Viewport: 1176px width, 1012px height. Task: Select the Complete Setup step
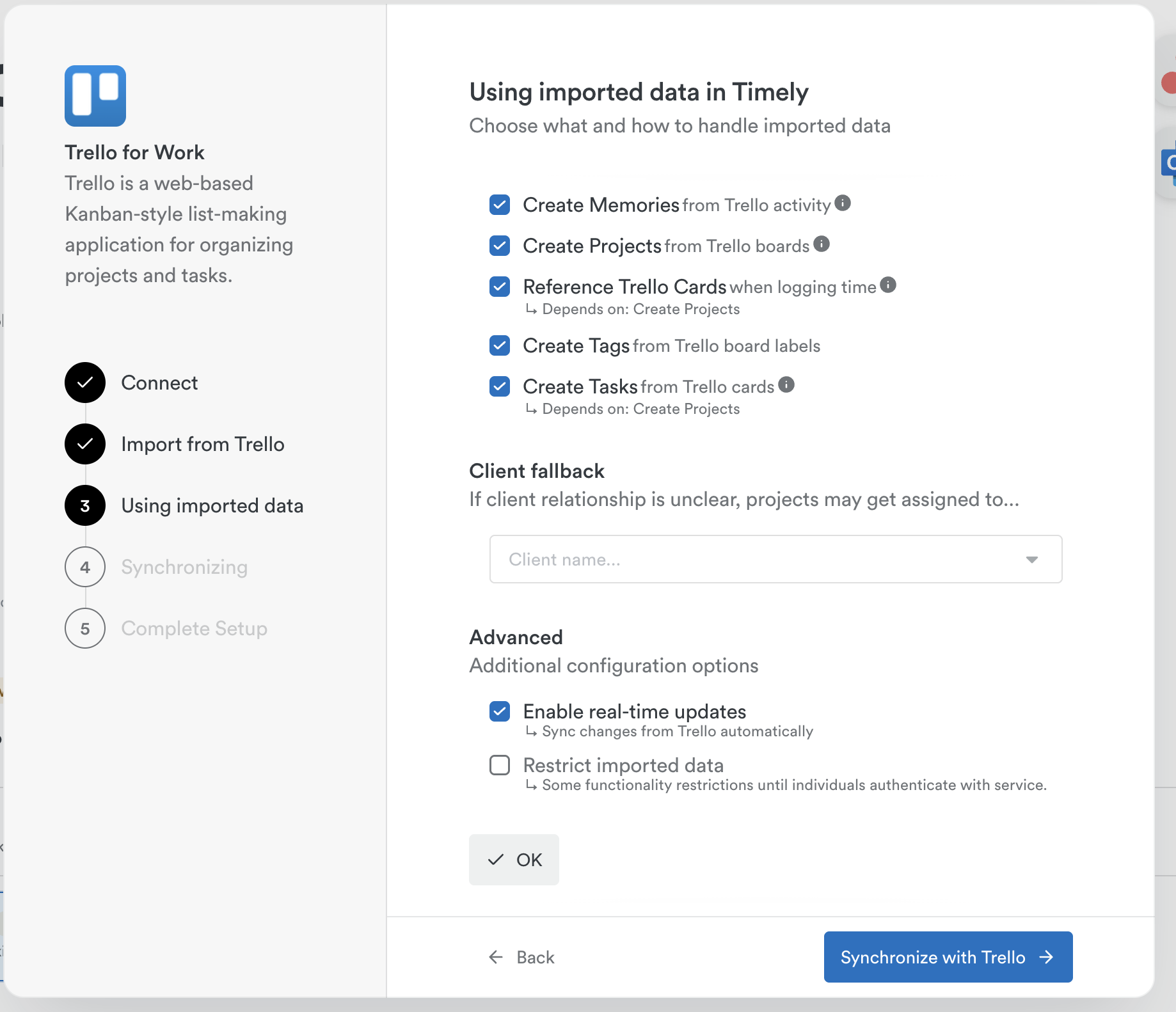tap(194, 628)
